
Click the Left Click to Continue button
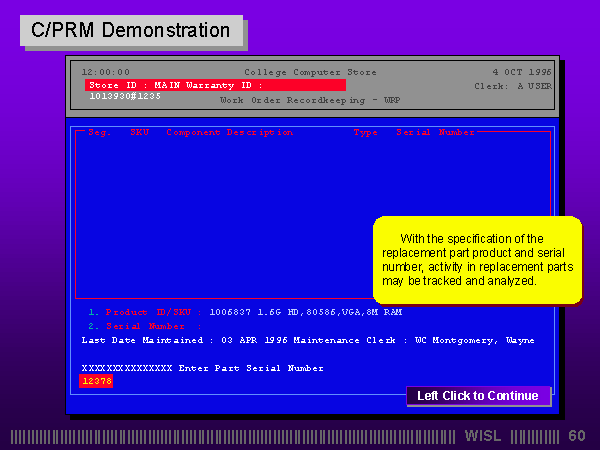point(478,396)
